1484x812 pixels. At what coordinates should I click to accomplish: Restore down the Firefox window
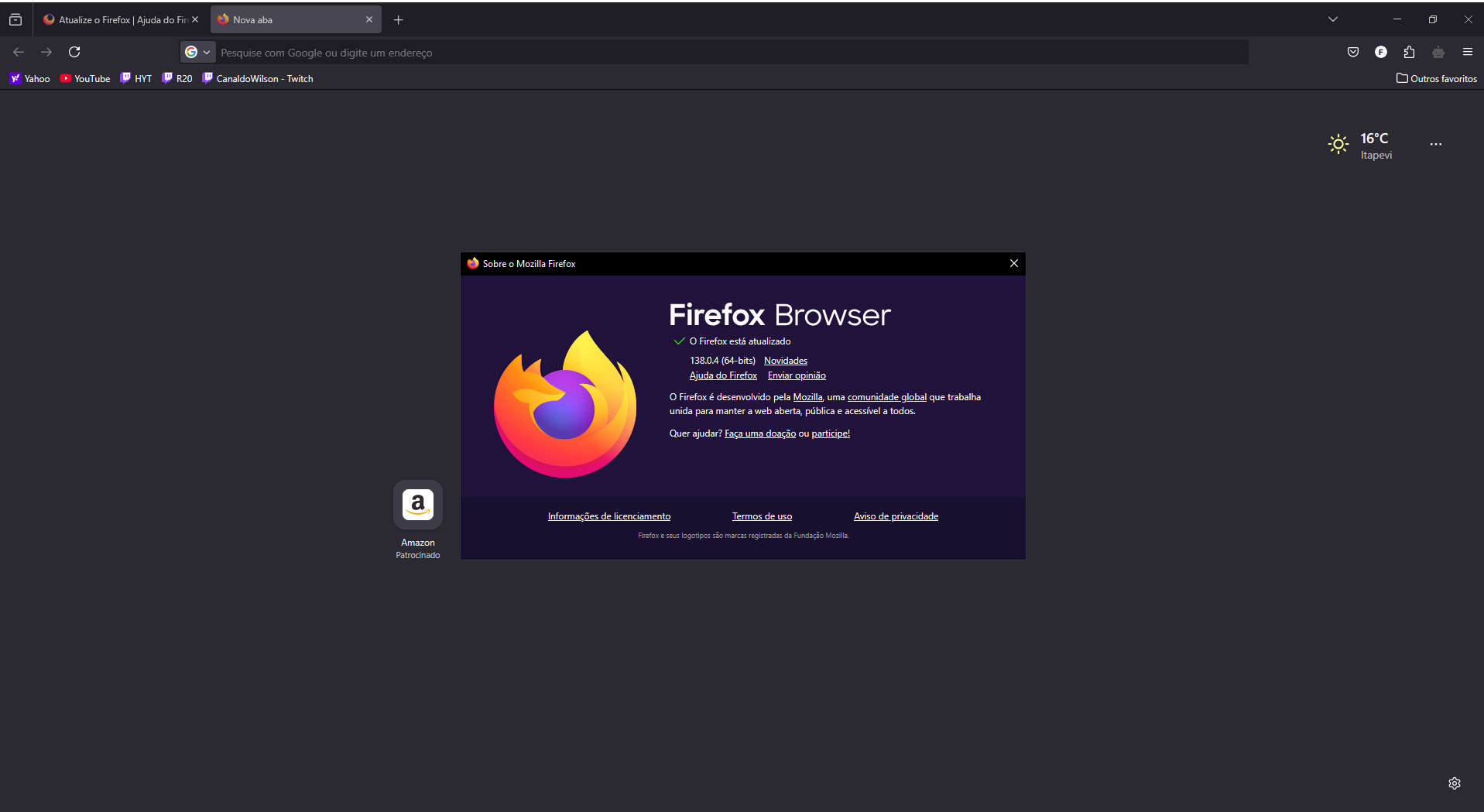point(1433,19)
